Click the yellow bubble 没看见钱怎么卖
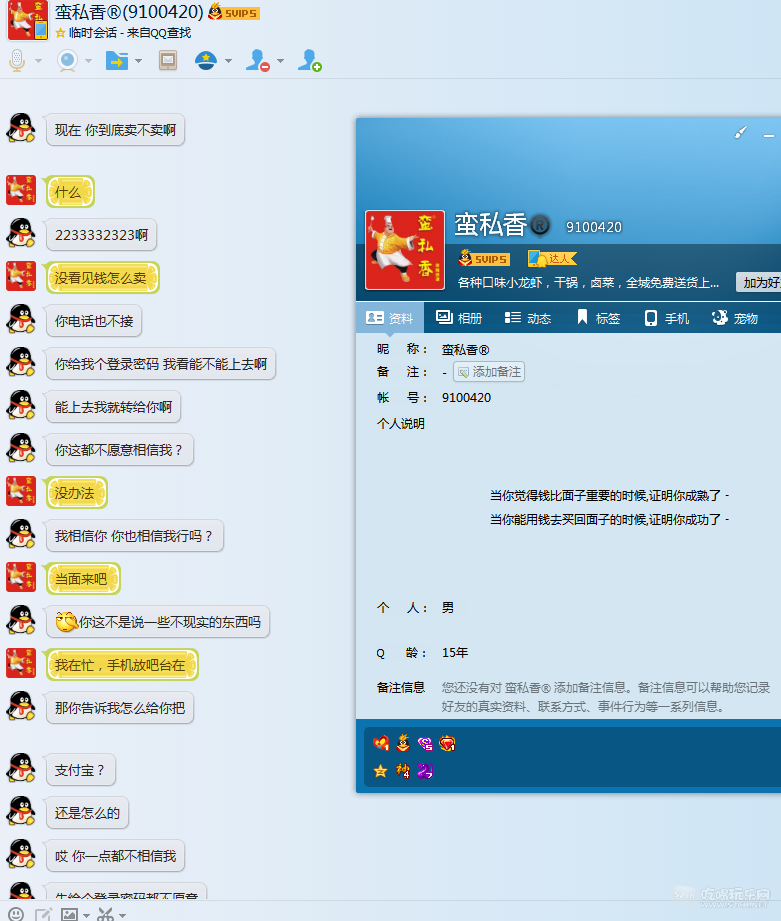The image size is (781, 921). tap(102, 278)
